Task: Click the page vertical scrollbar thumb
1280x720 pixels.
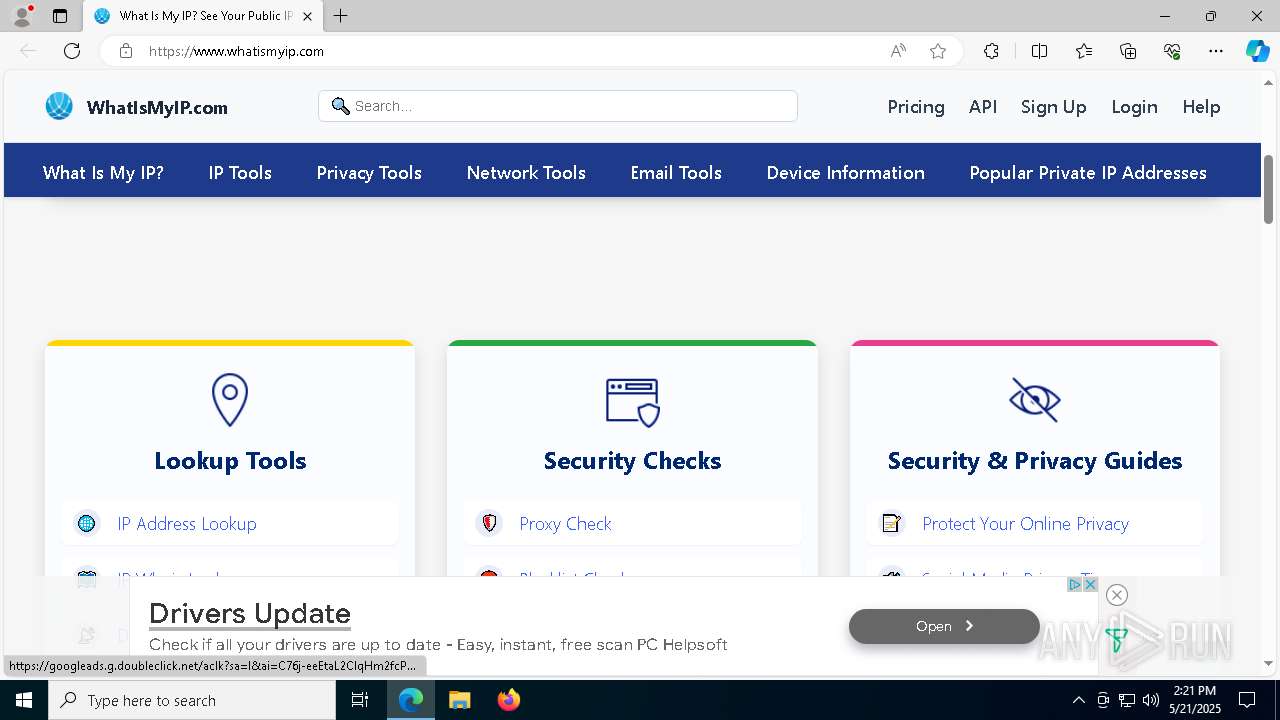Action: [x=1268, y=189]
